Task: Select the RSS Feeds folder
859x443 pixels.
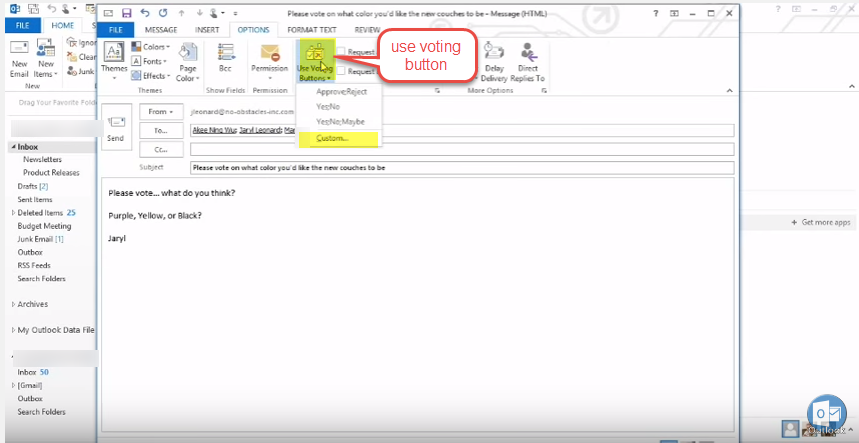Action: tap(34, 265)
